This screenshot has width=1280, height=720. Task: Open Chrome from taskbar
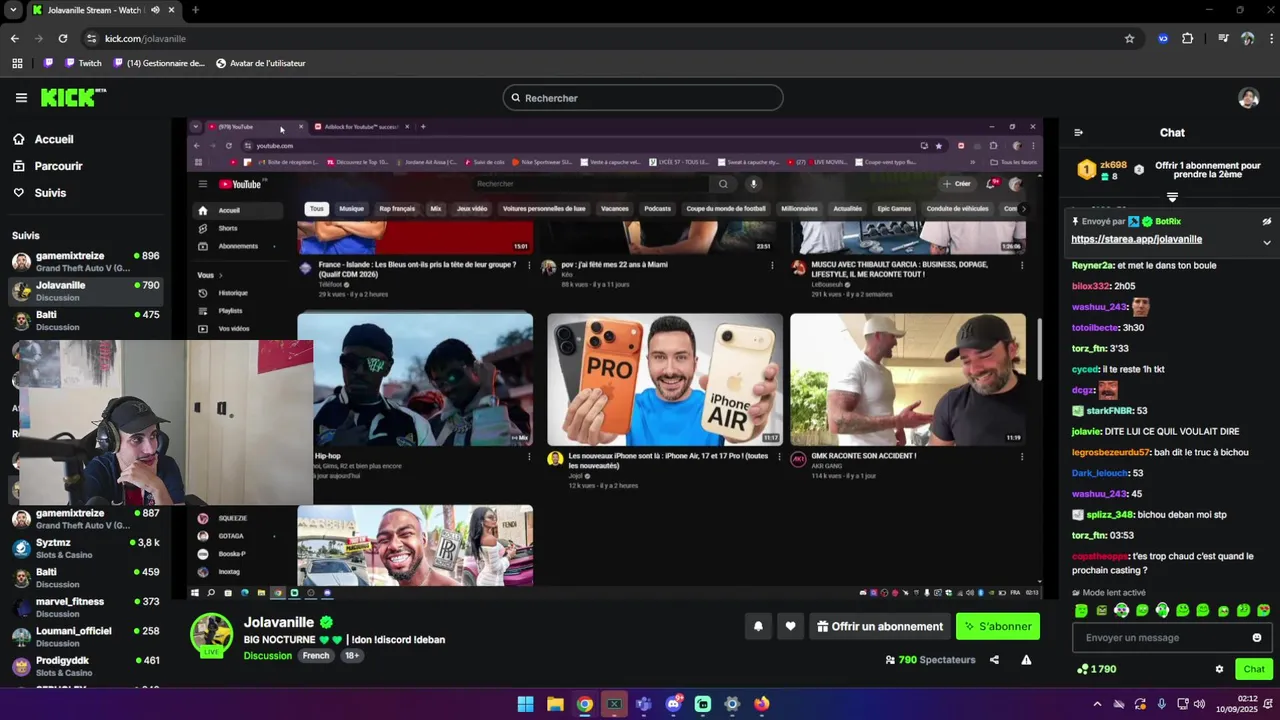585,704
